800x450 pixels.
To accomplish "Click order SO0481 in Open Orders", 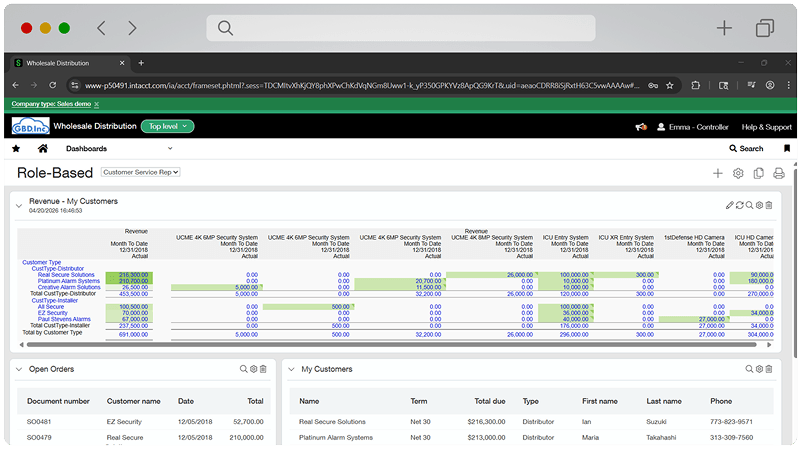I will [x=39, y=422].
